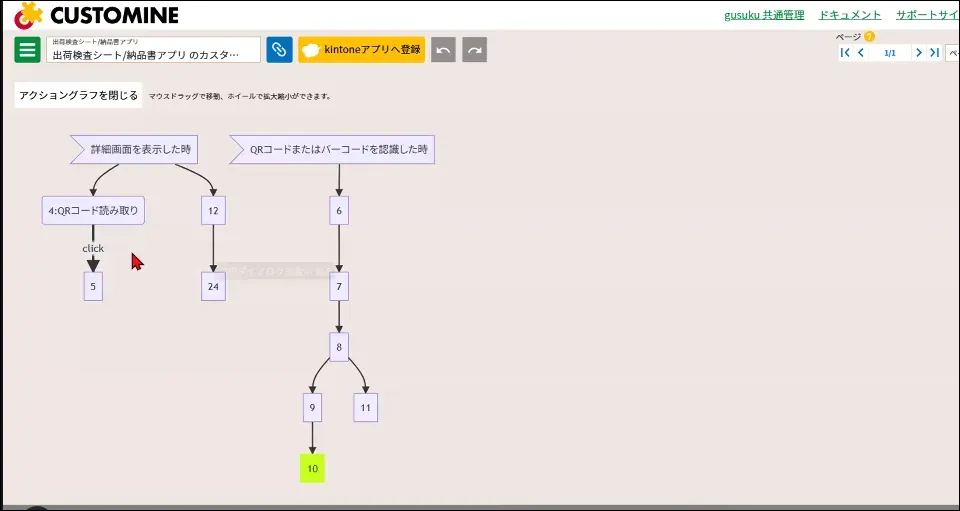Viewport: 960px width, 511px height.
Task: Jump to the last page
Action: click(x=934, y=53)
